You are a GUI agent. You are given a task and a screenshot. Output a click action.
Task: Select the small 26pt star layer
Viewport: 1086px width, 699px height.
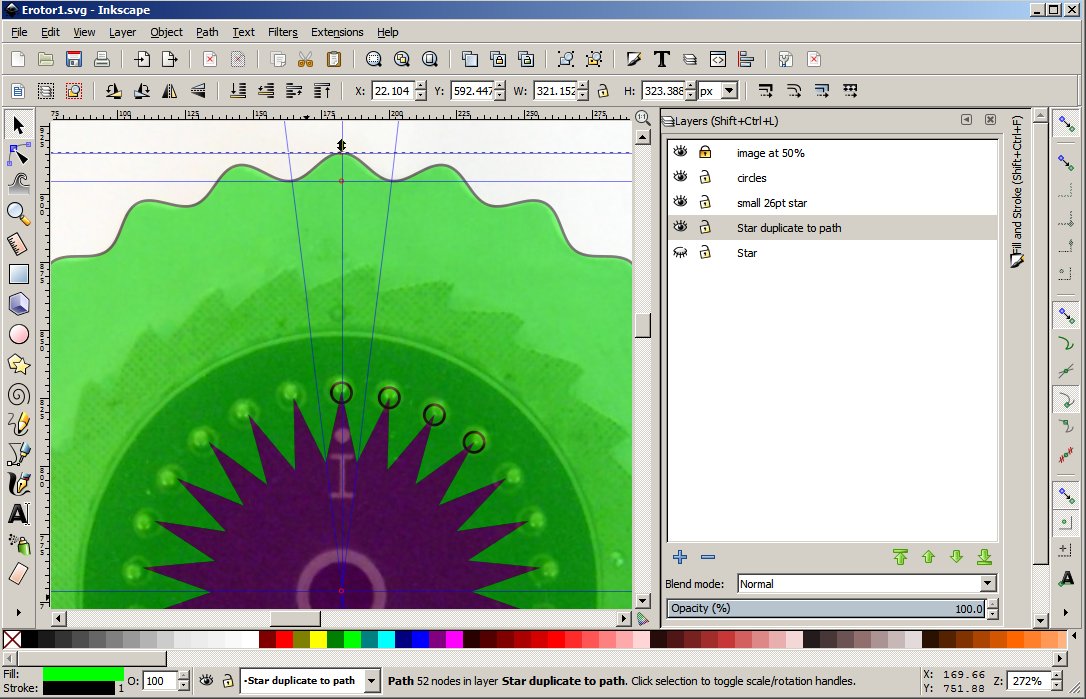point(772,203)
